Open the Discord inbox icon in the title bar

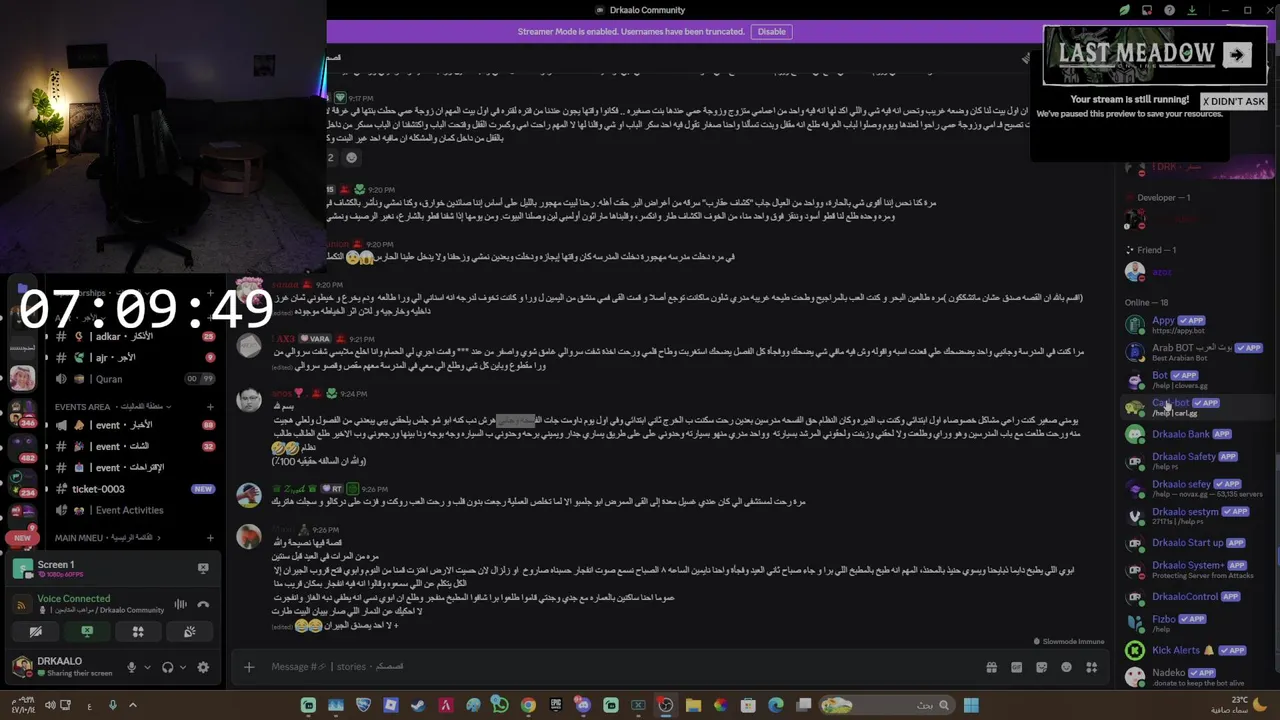1147,10
